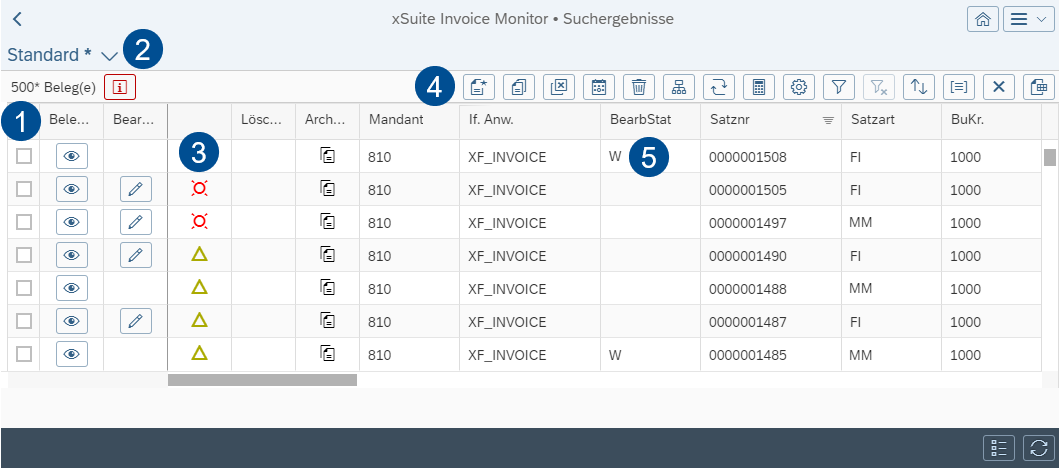Click the bracketed lines details icon
The width and height of the screenshot is (1059, 468).
coord(959,86)
